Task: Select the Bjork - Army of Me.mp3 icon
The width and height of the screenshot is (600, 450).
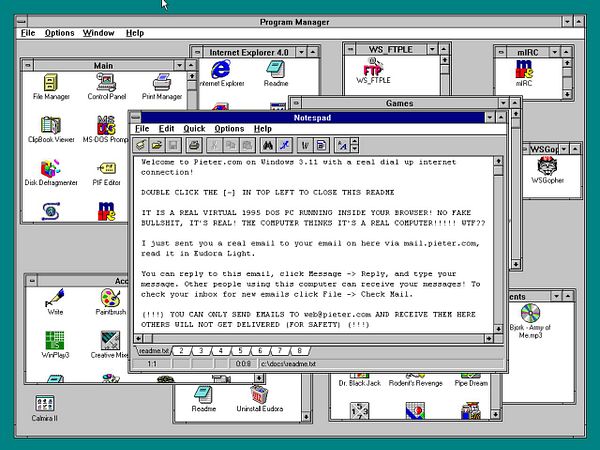Action: (530, 321)
